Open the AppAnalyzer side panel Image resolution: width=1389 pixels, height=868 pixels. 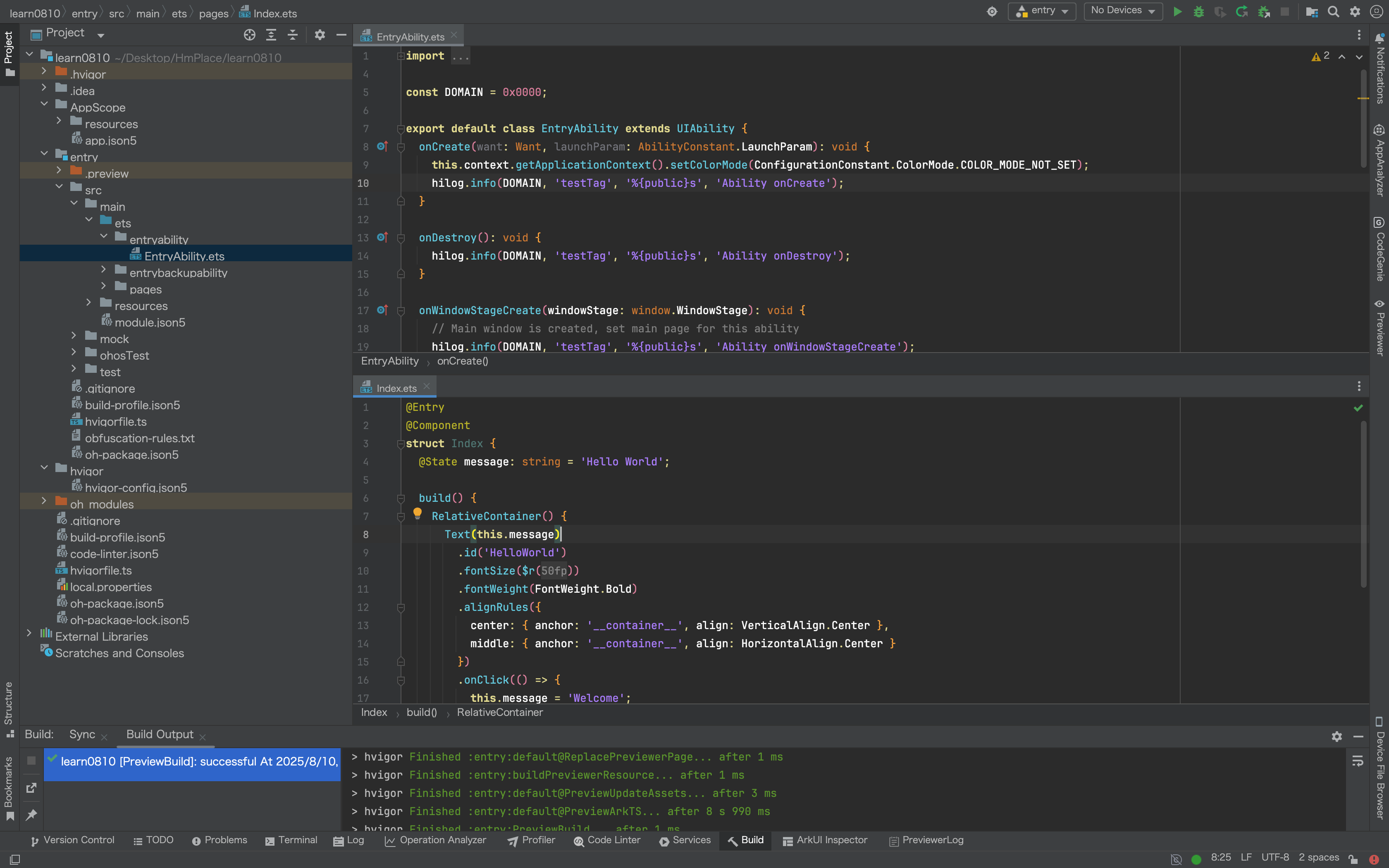[x=1380, y=161]
